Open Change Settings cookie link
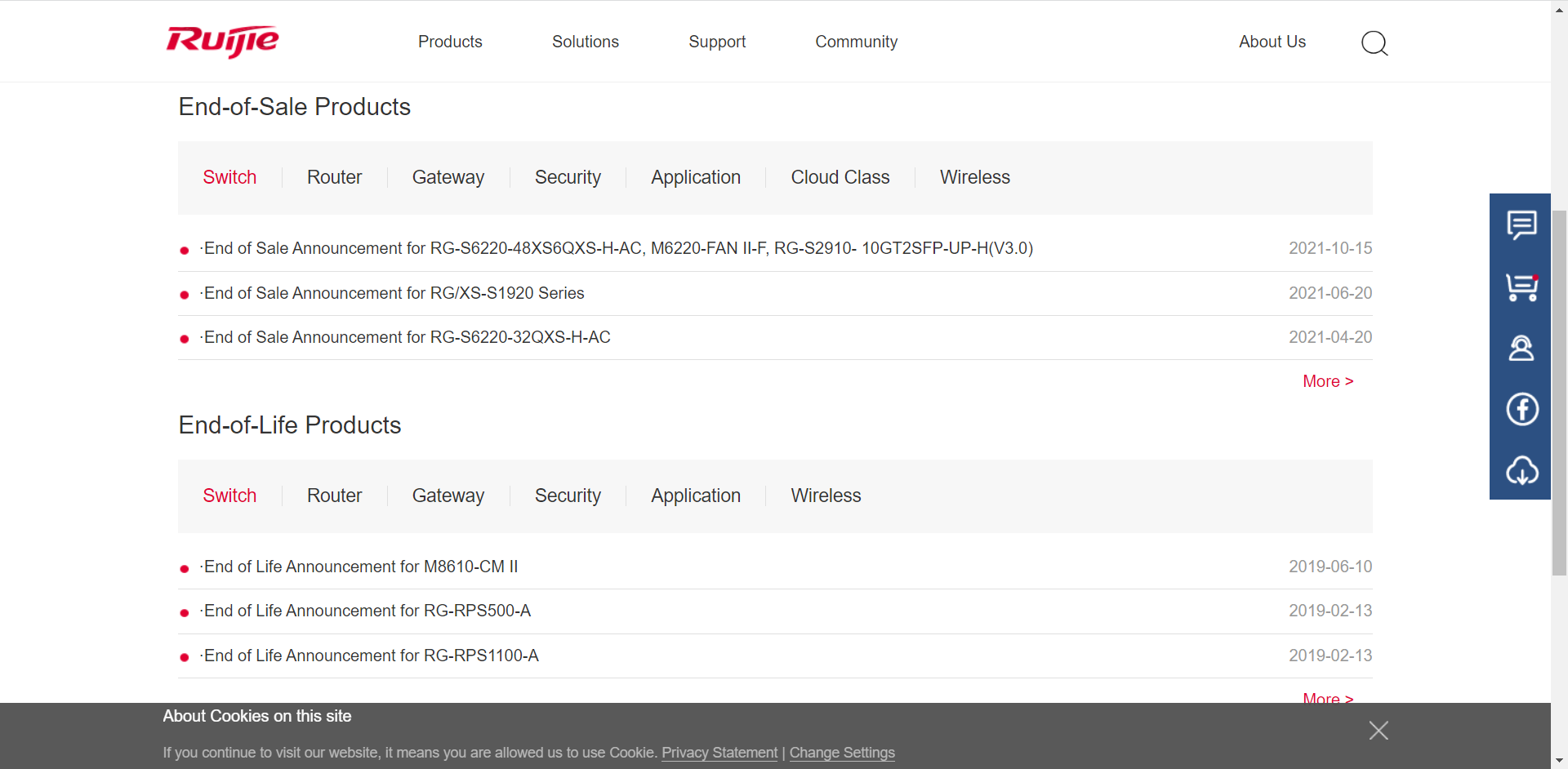This screenshot has width=1568, height=769. 842,753
